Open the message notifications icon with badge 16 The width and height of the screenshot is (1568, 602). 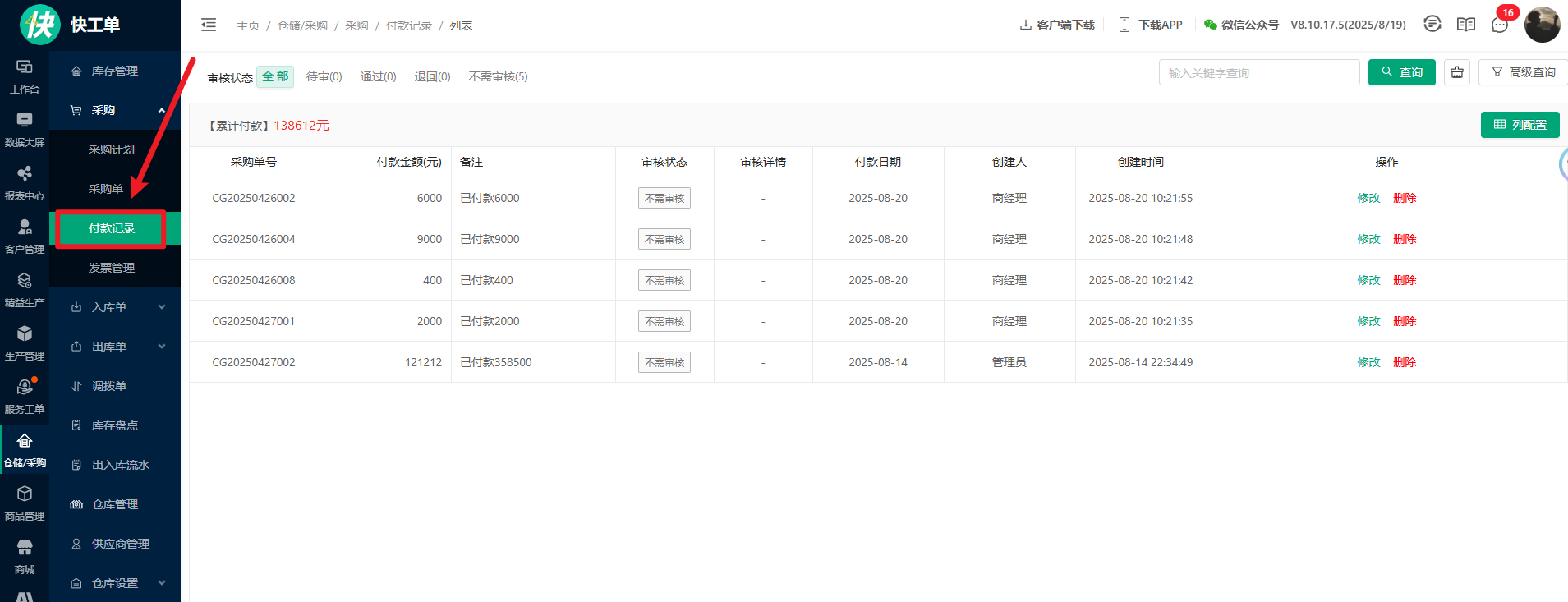tap(1500, 25)
